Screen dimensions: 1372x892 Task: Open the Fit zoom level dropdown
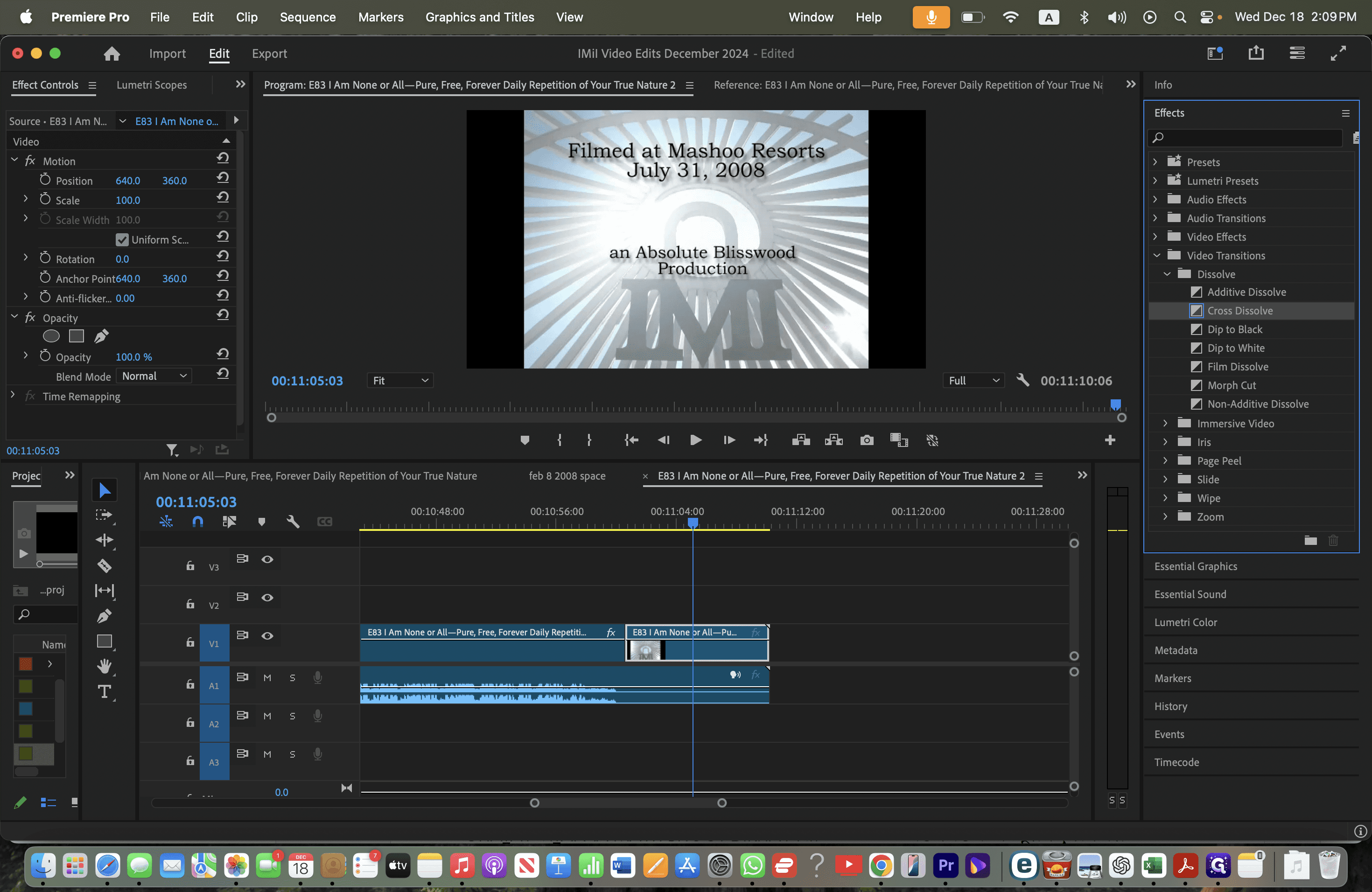point(400,380)
